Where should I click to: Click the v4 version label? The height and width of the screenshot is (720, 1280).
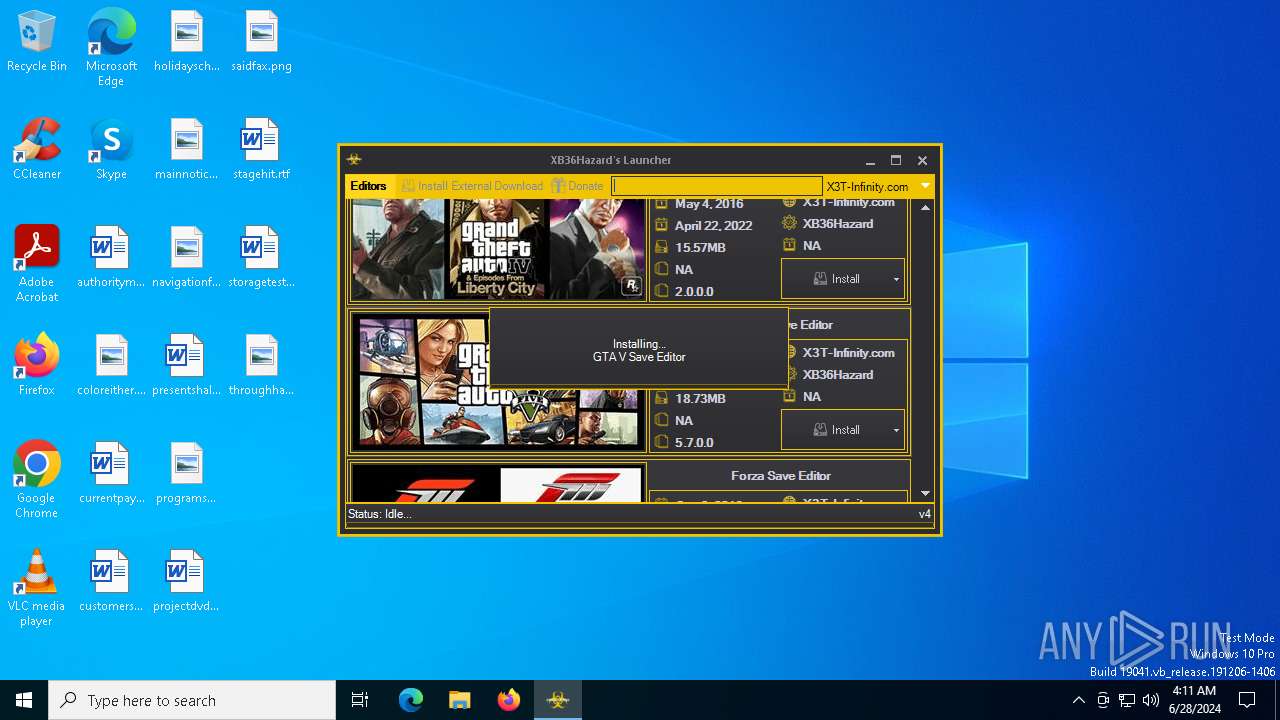pos(925,514)
